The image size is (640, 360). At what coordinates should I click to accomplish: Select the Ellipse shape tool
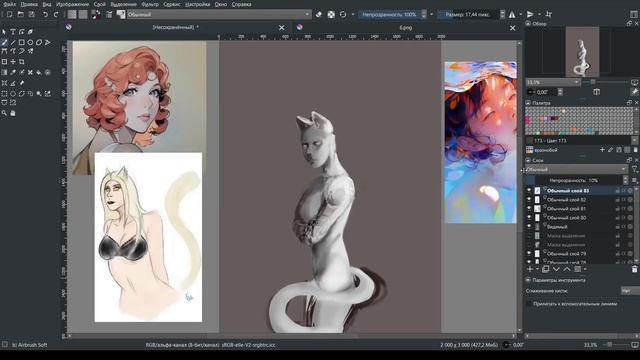(x=30, y=42)
